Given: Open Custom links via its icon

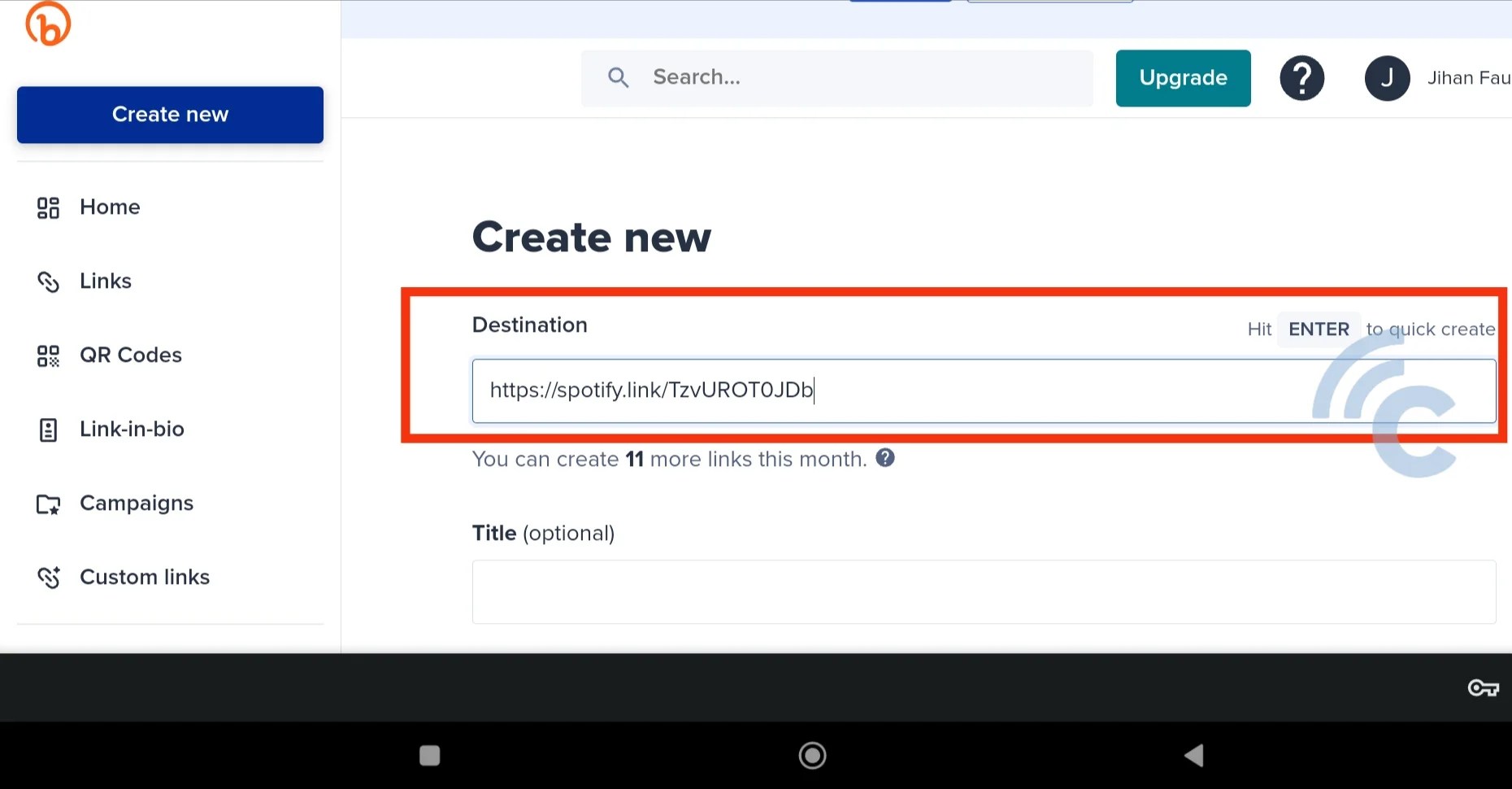Looking at the screenshot, I should tap(48, 578).
